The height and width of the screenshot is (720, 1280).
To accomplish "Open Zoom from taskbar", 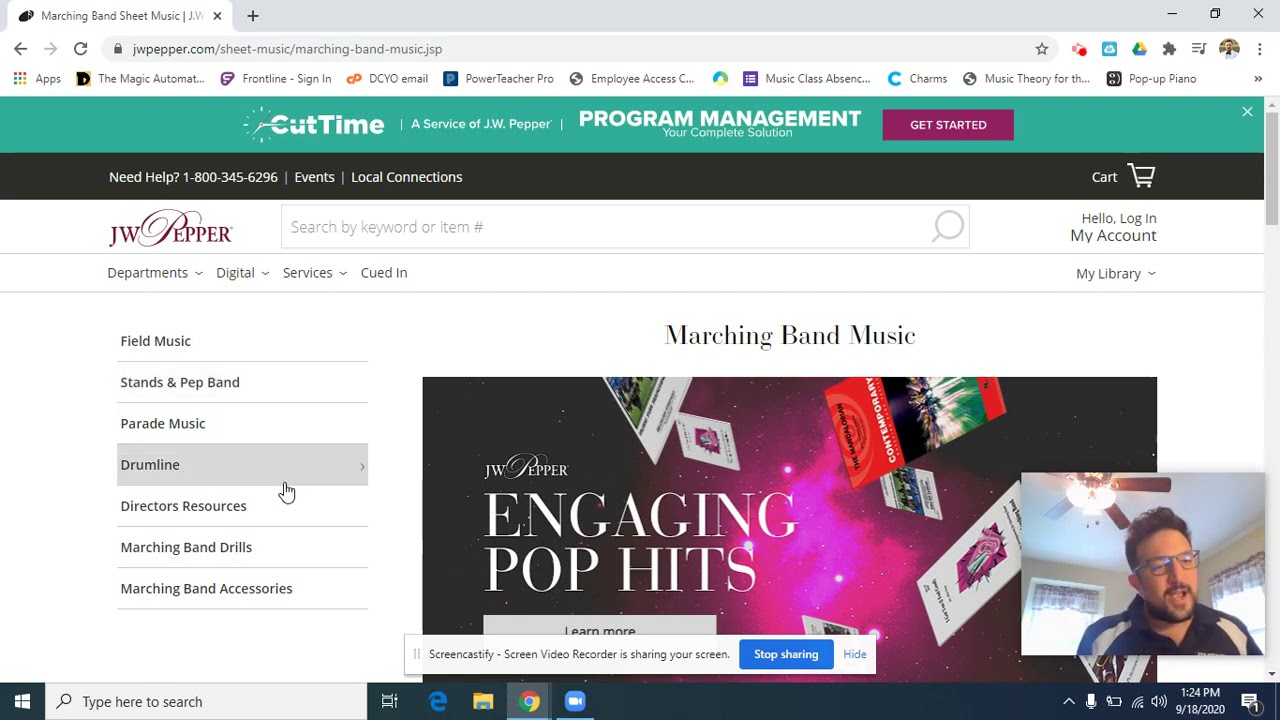I will (575, 702).
